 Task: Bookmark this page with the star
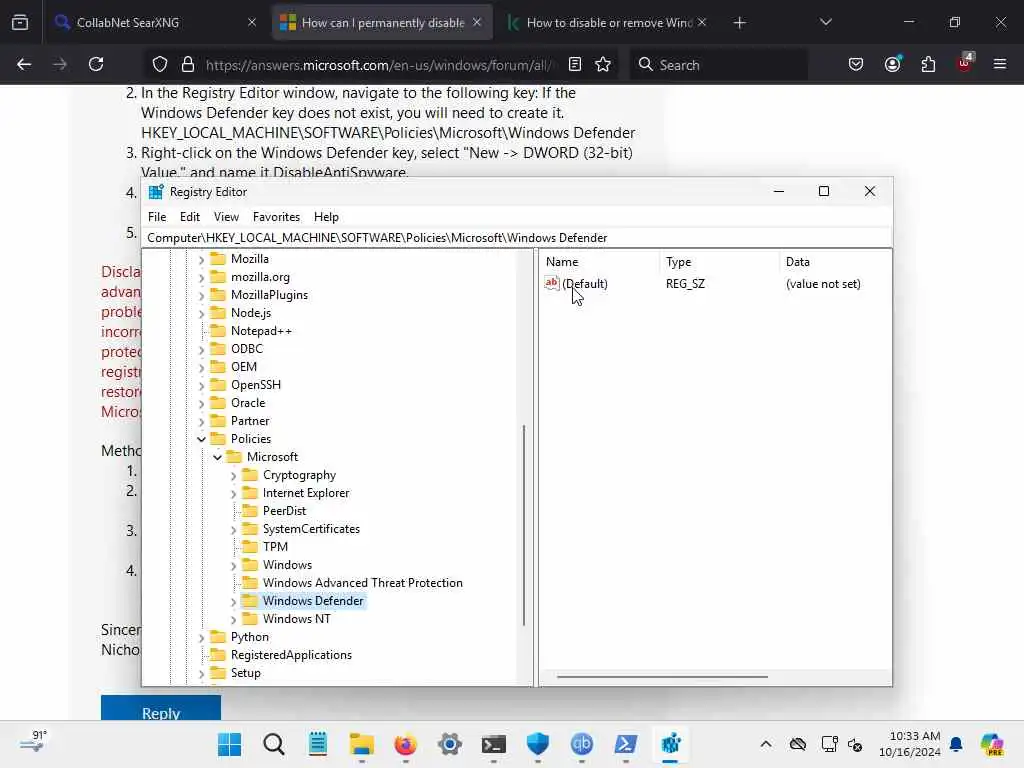tap(603, 65)
